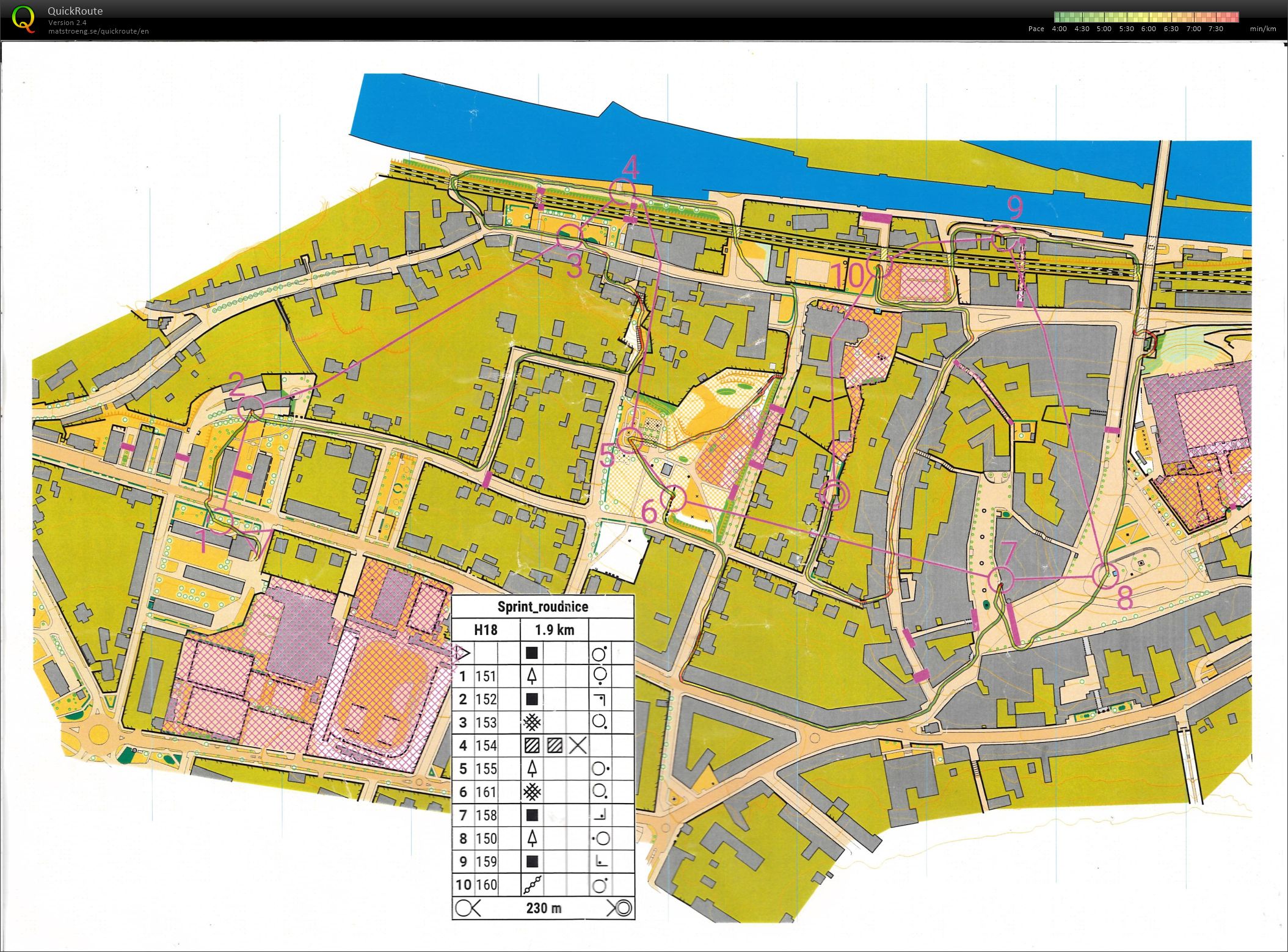This screenshot has height=952, width=1288.
Task: Click the QuickRoute title in the header
Action: pos(75,11)
